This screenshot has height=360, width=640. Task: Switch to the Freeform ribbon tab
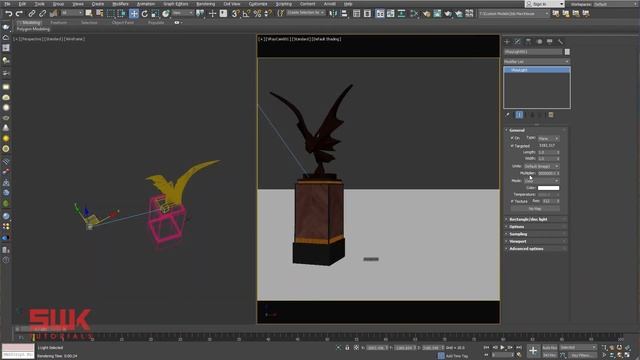59,22
